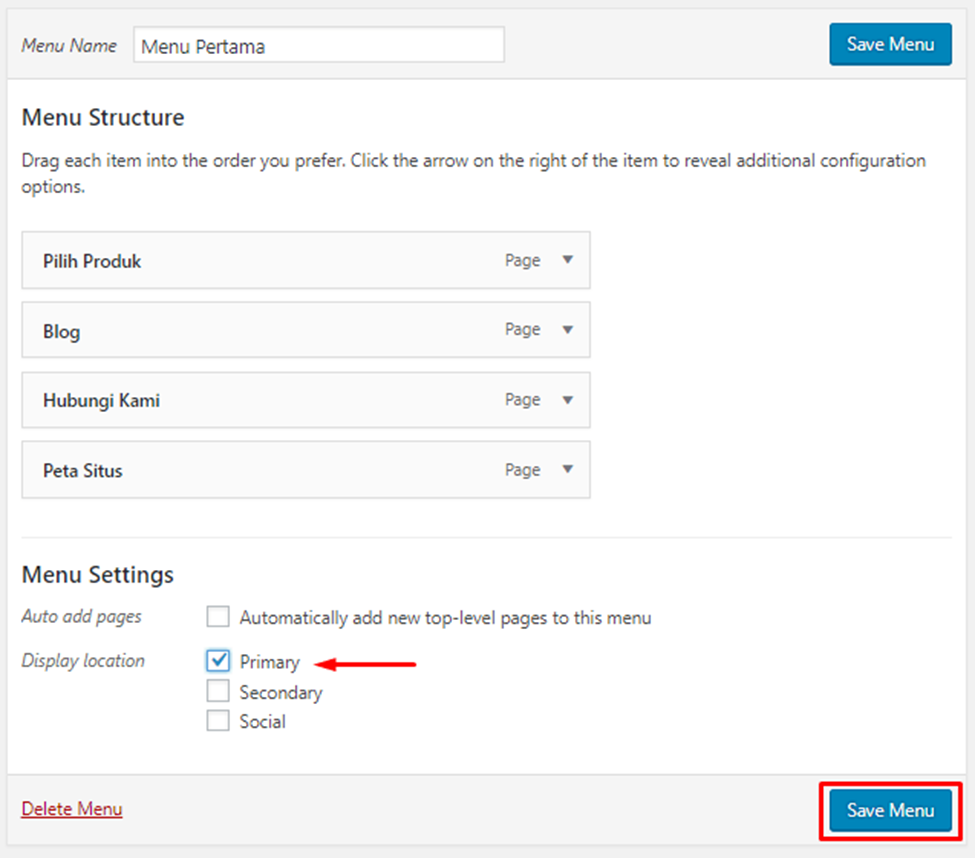
Task: Click the Secondary checkbox label text
Action: click(281, 692)
